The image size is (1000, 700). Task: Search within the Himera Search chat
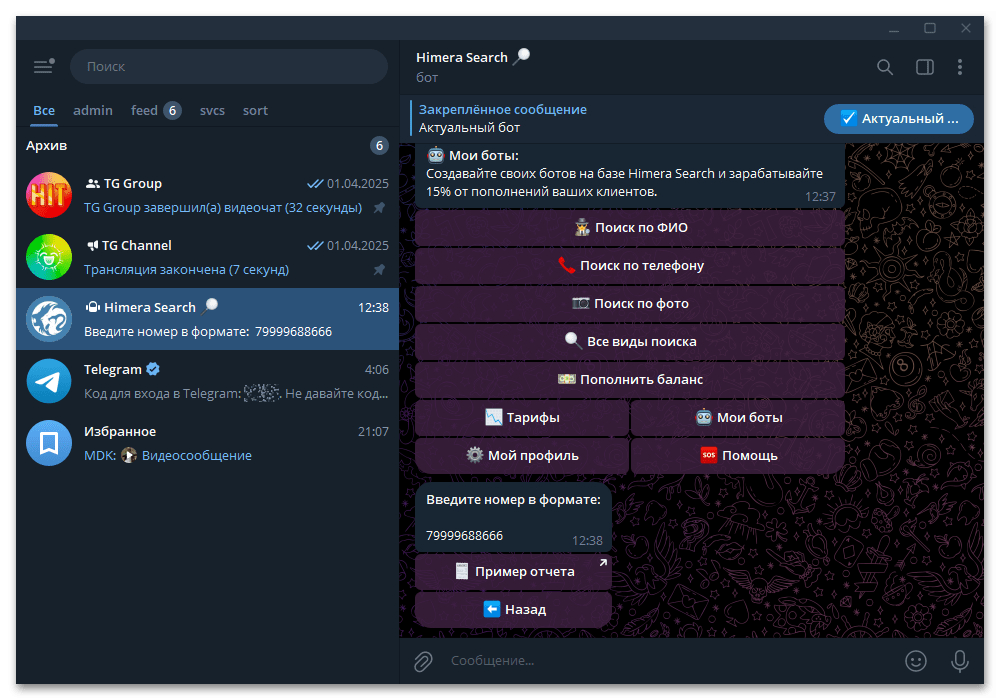[885, 67]
